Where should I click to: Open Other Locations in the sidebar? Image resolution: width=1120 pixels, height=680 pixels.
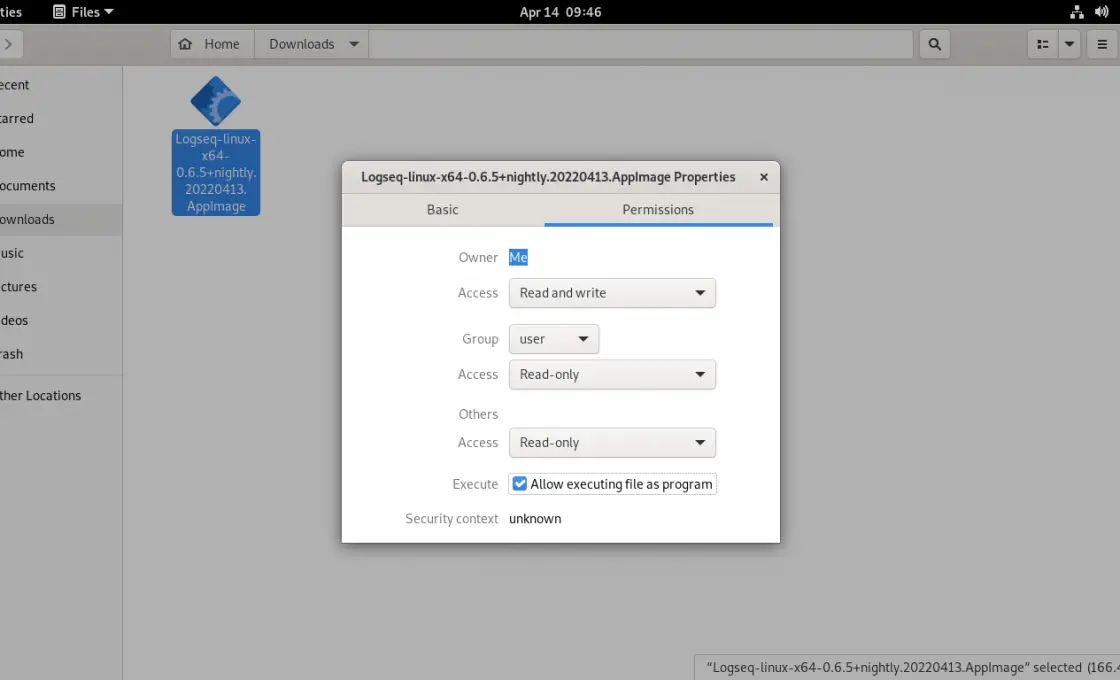[x=61, y=395]
